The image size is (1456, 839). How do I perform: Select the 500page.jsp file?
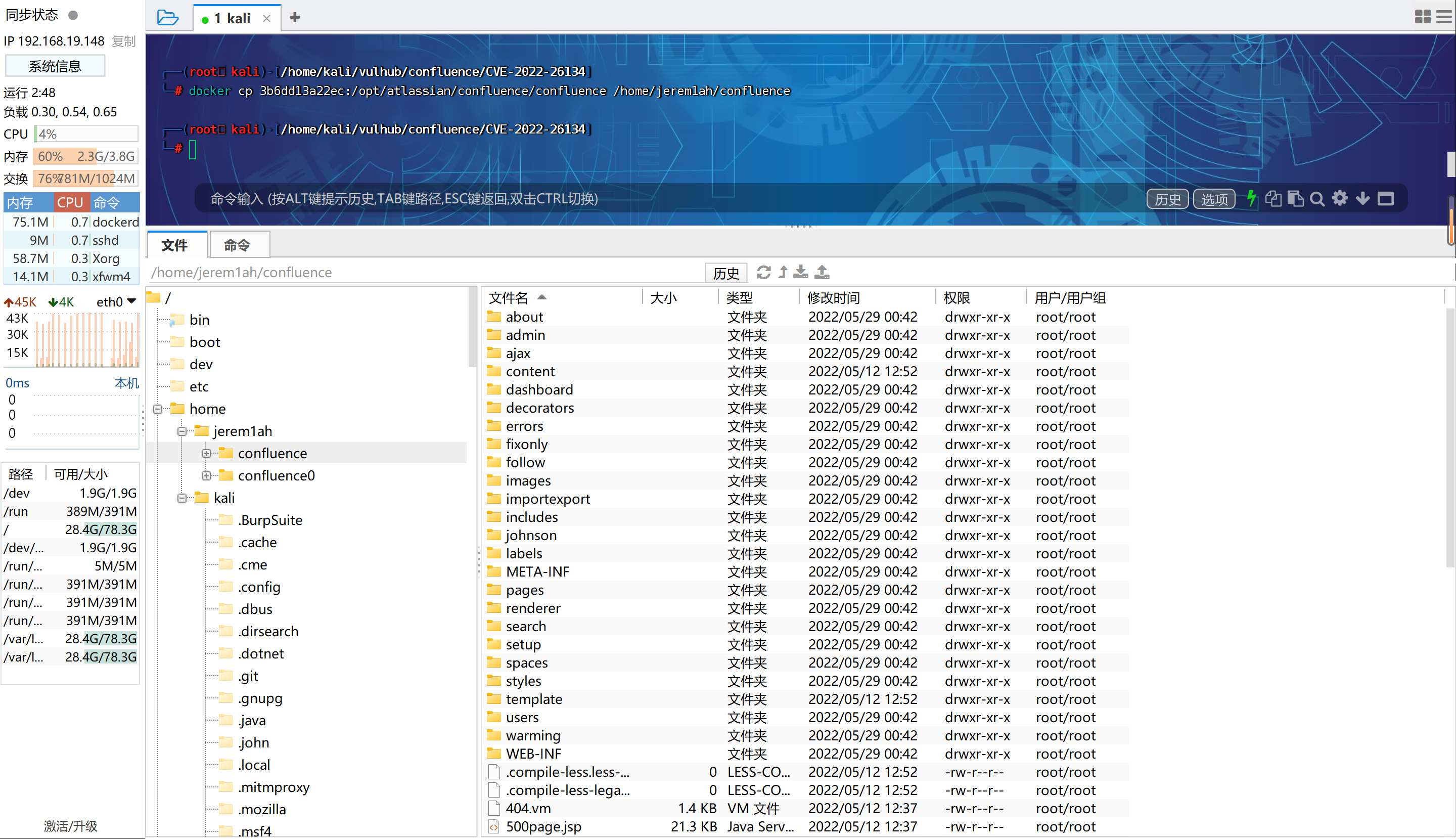[805, 826]
